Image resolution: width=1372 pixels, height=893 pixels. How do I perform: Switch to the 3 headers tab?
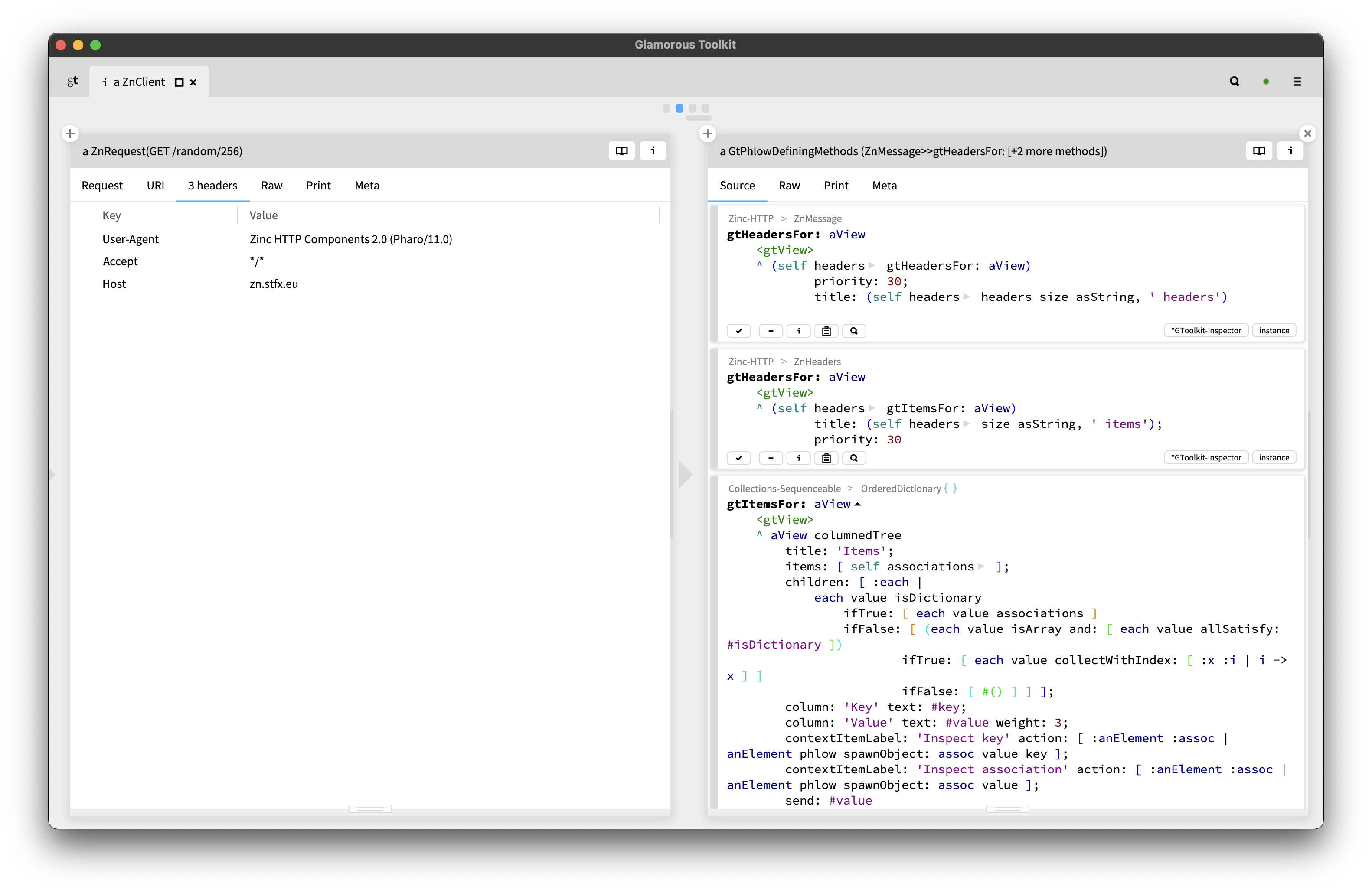point(212,186)
